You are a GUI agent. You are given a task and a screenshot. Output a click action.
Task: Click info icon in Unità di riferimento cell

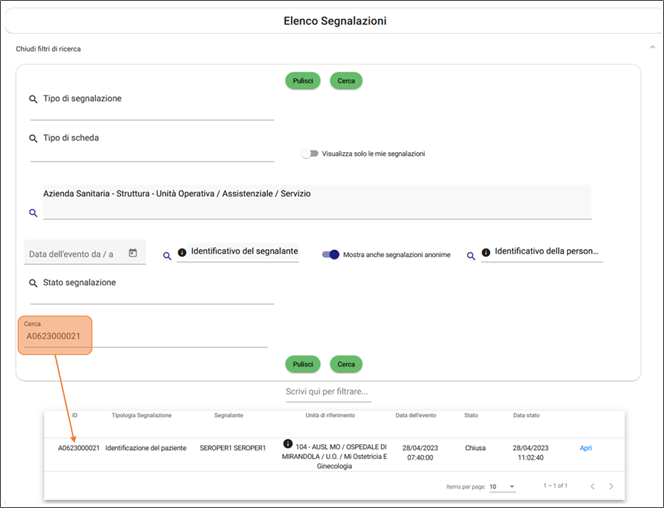pyautogui.click(x=288, y=443)
